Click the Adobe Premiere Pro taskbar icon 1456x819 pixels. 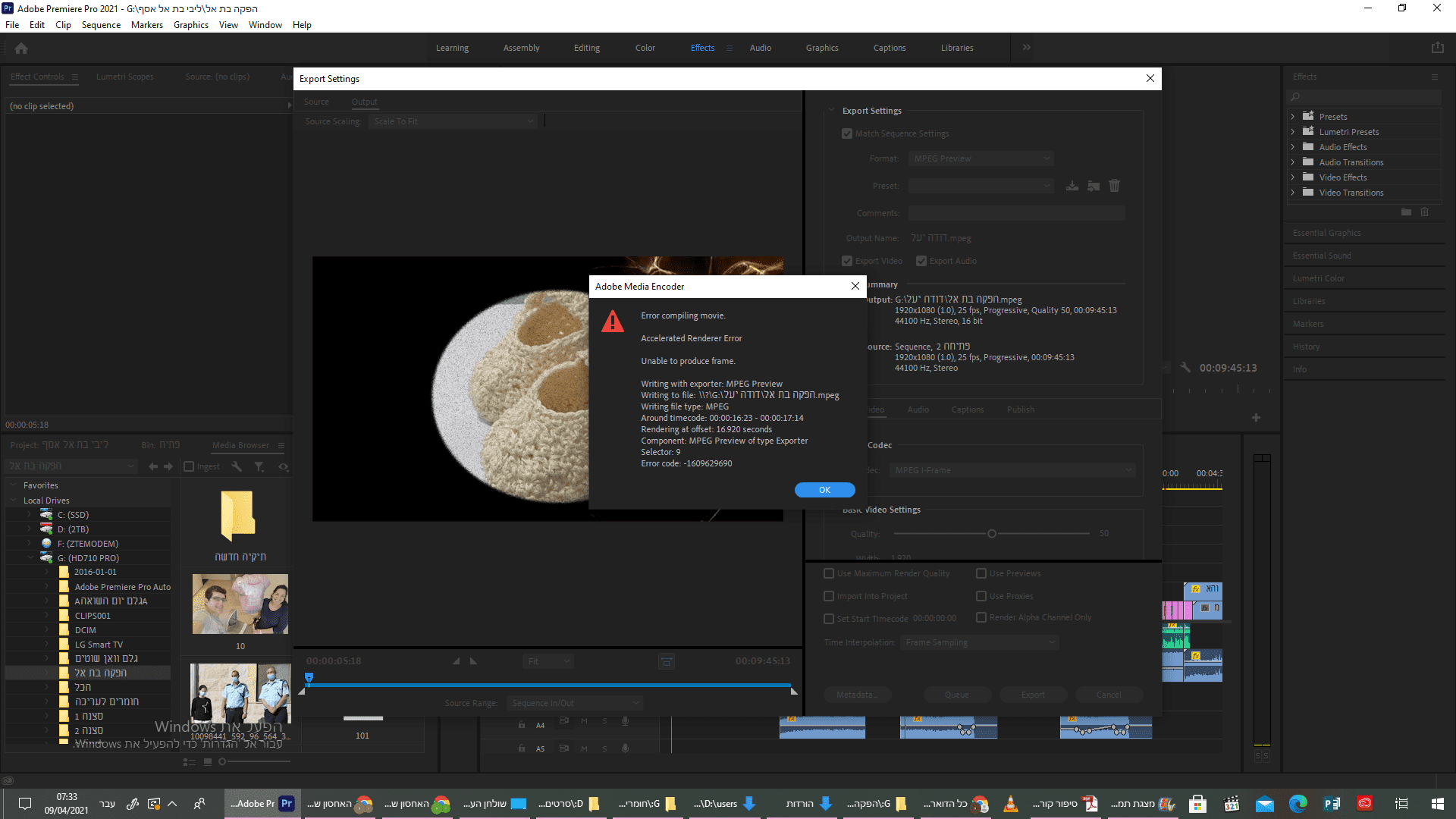click(x=287, y=804)
